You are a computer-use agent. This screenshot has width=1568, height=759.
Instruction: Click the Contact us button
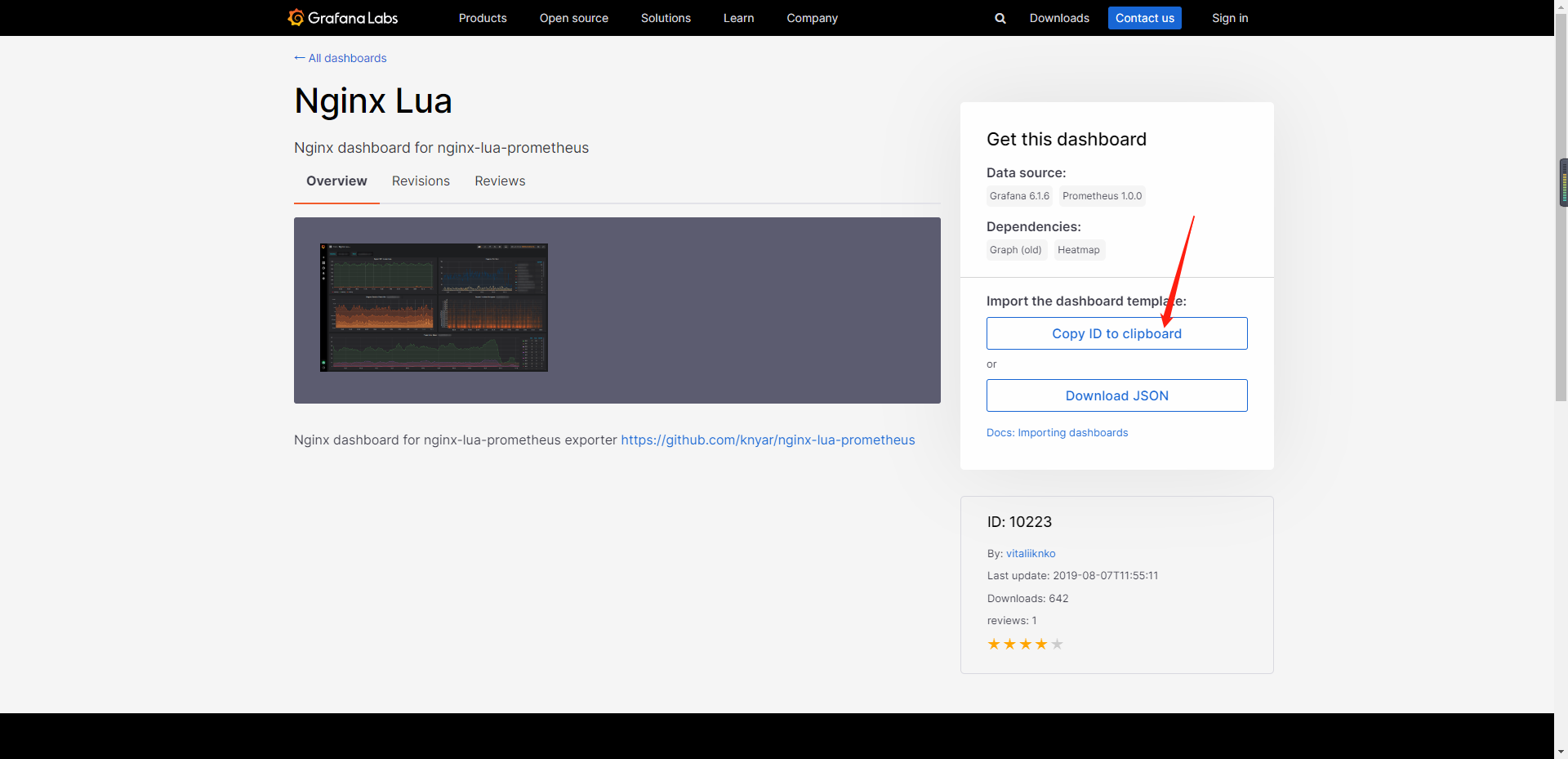pyautogui.click(x=1145, y=18)
